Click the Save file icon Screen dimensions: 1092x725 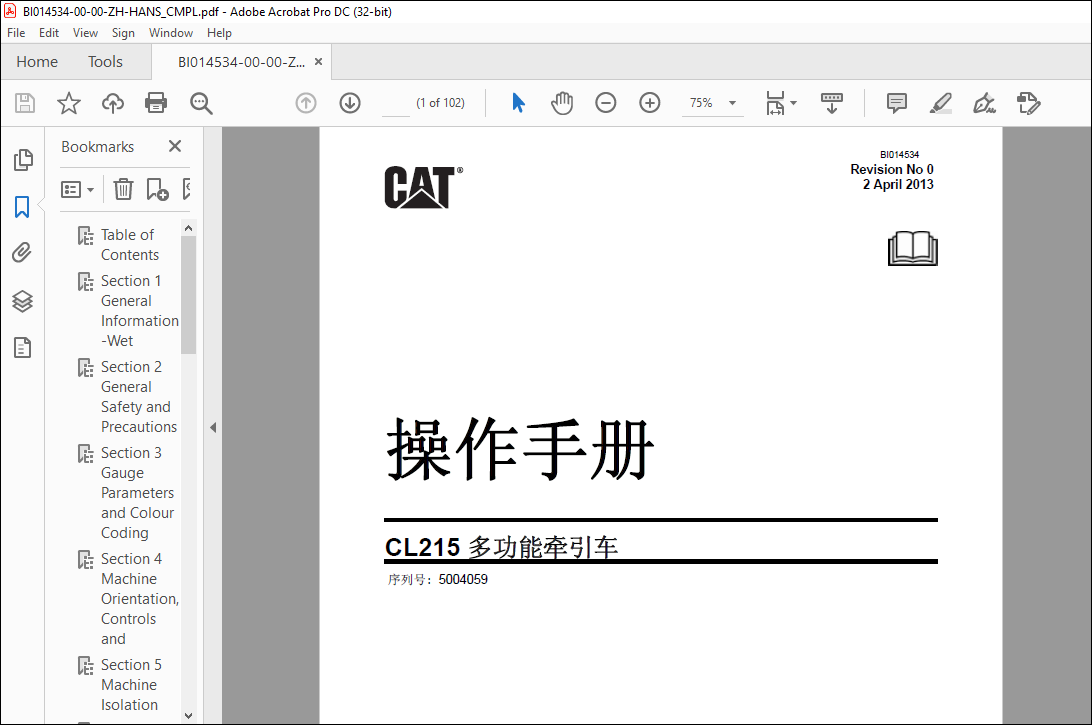25,103
